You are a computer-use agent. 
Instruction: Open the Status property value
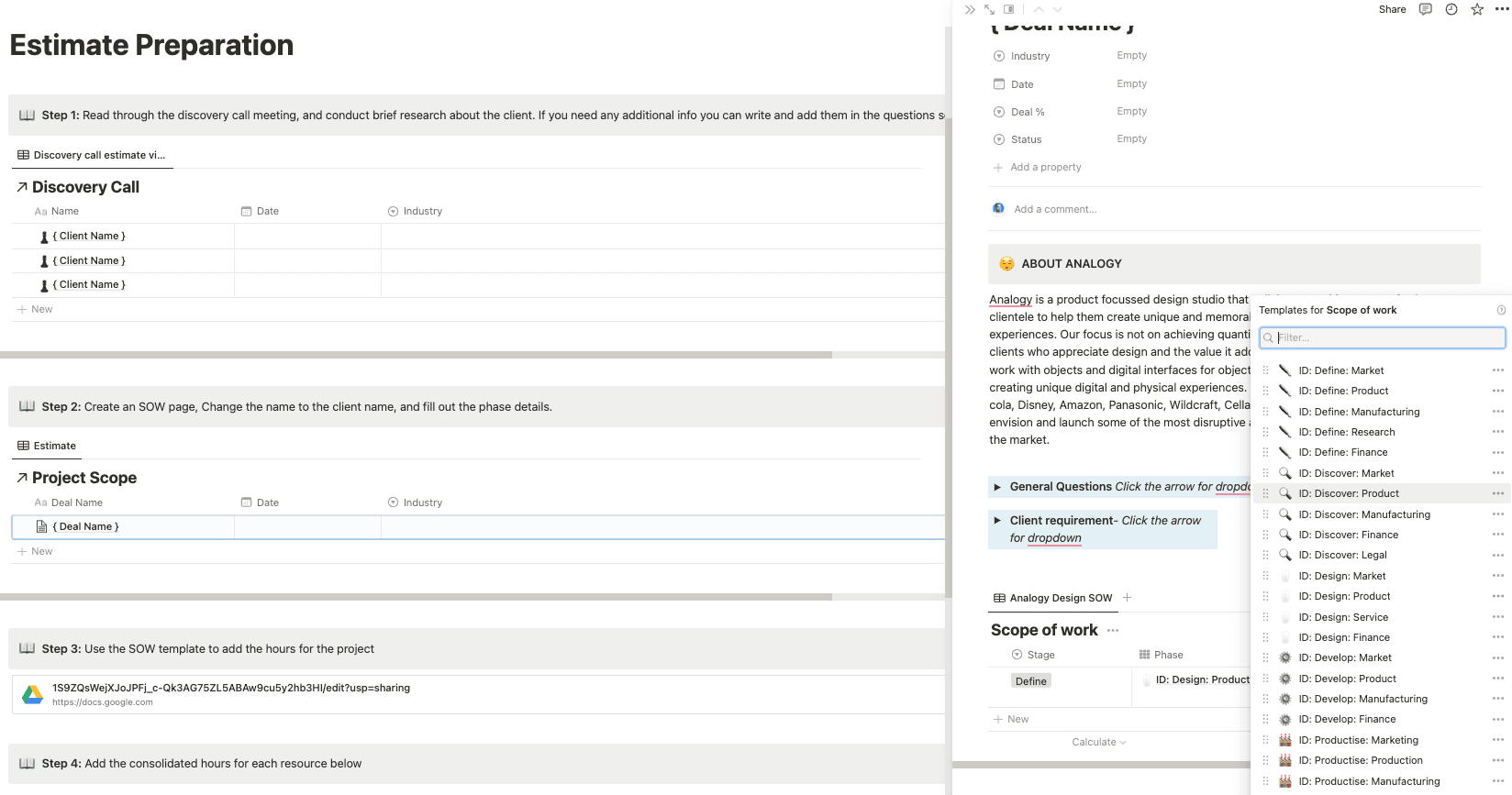(1131, 138)
